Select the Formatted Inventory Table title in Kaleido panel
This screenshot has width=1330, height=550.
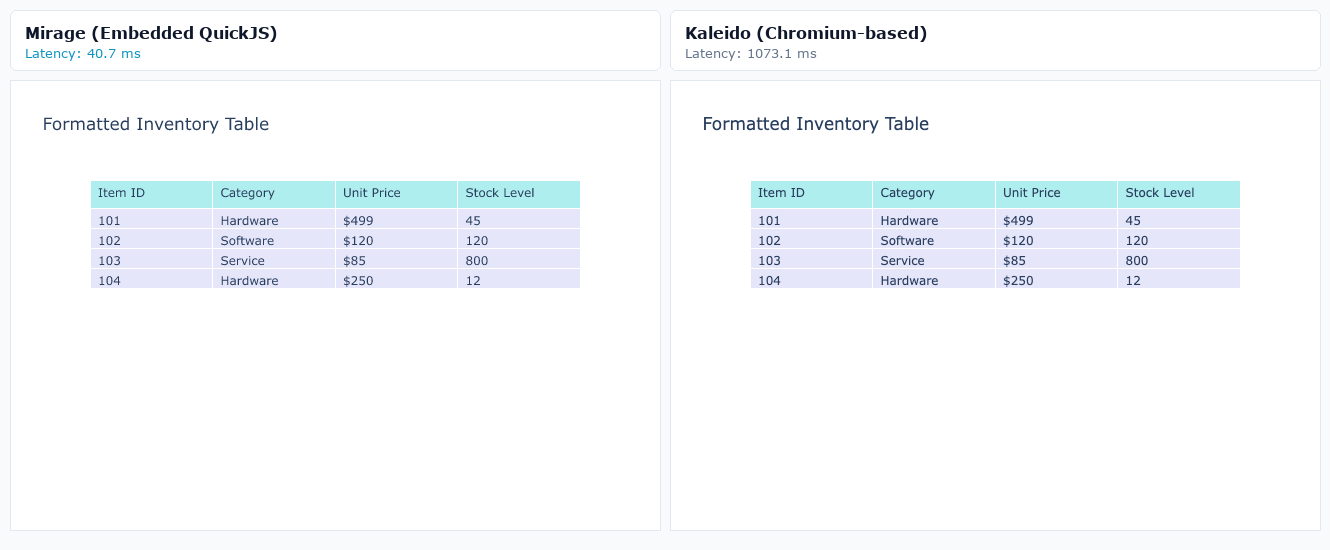click(816, 124)
